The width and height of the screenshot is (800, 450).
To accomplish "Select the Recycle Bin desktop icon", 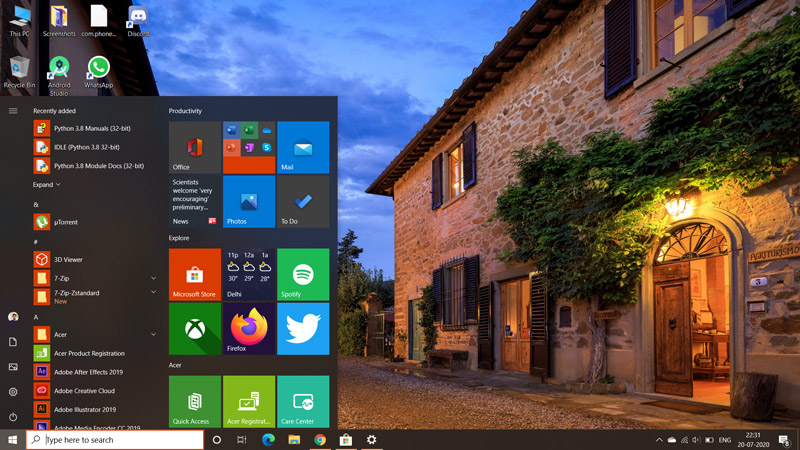I will [x=19, y=73].
